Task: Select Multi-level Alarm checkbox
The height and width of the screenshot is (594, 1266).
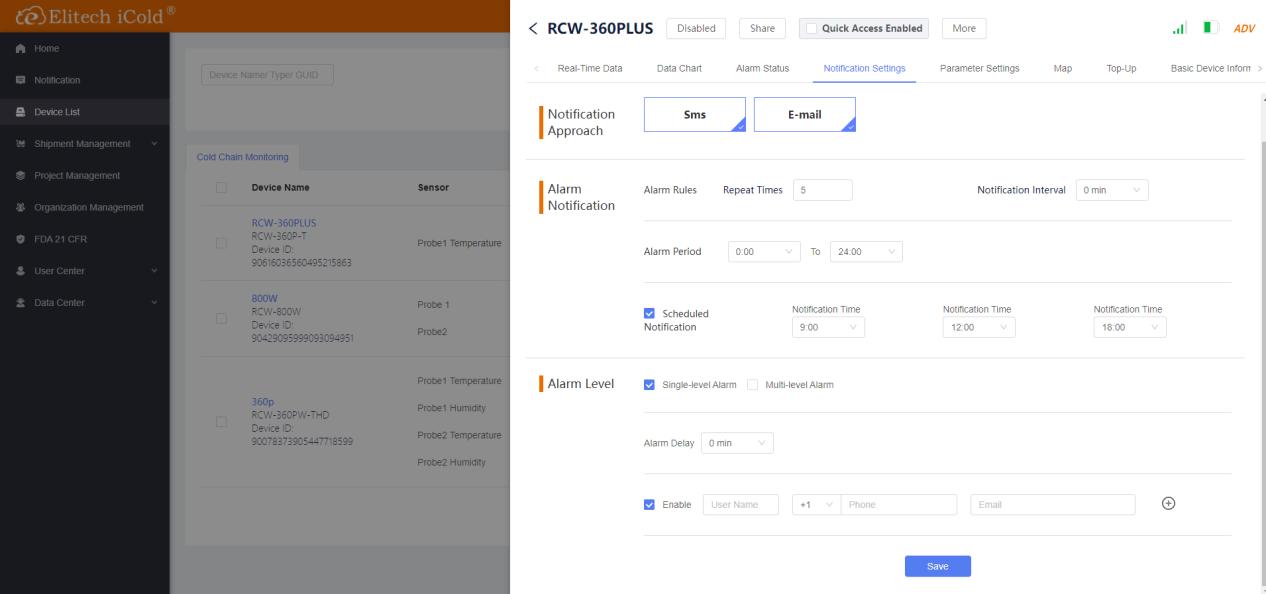Action: tap(752, 384)
